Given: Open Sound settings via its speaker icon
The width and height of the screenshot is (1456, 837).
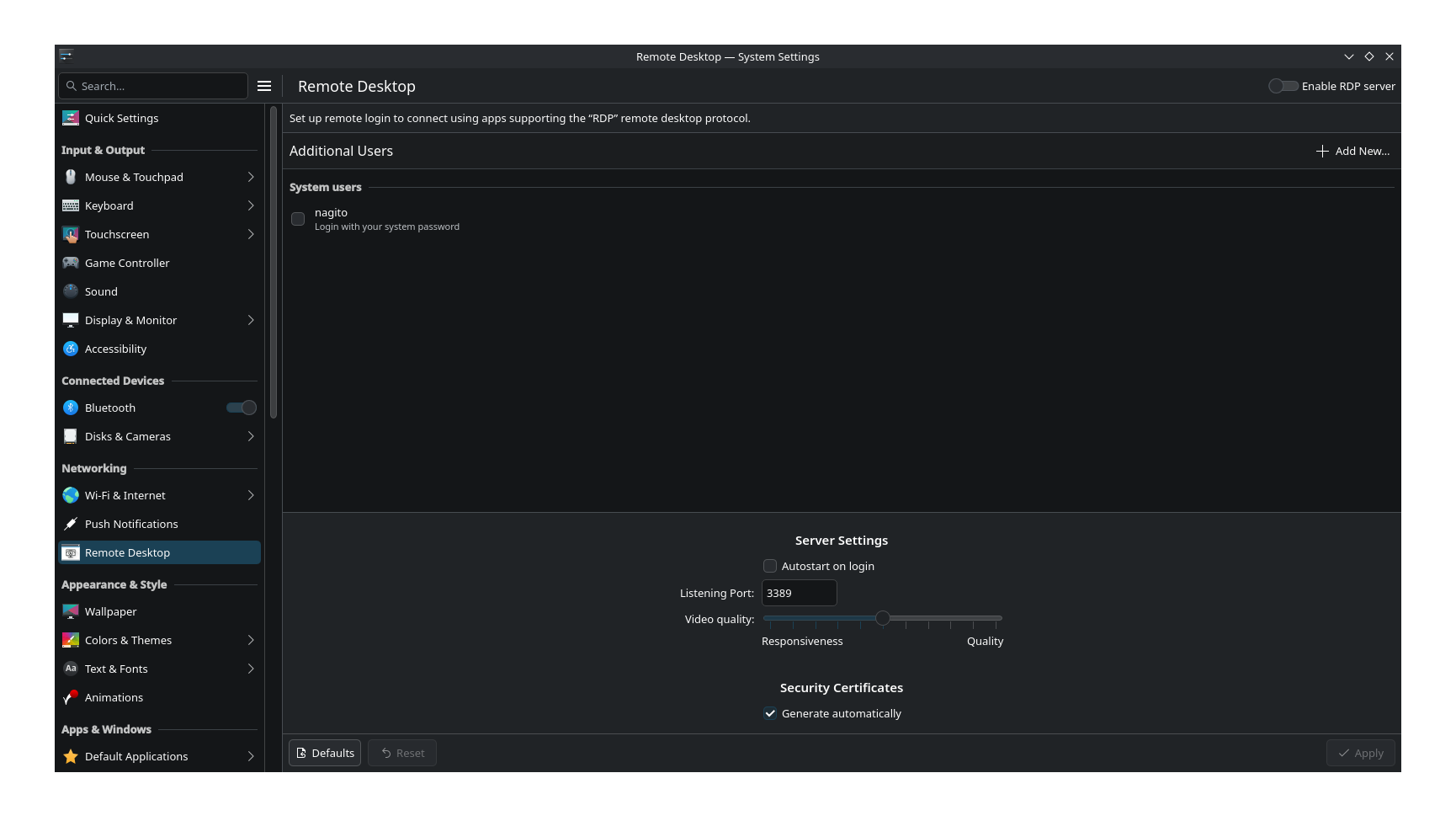Looking at the screenshot, I should tap(71, 292).
